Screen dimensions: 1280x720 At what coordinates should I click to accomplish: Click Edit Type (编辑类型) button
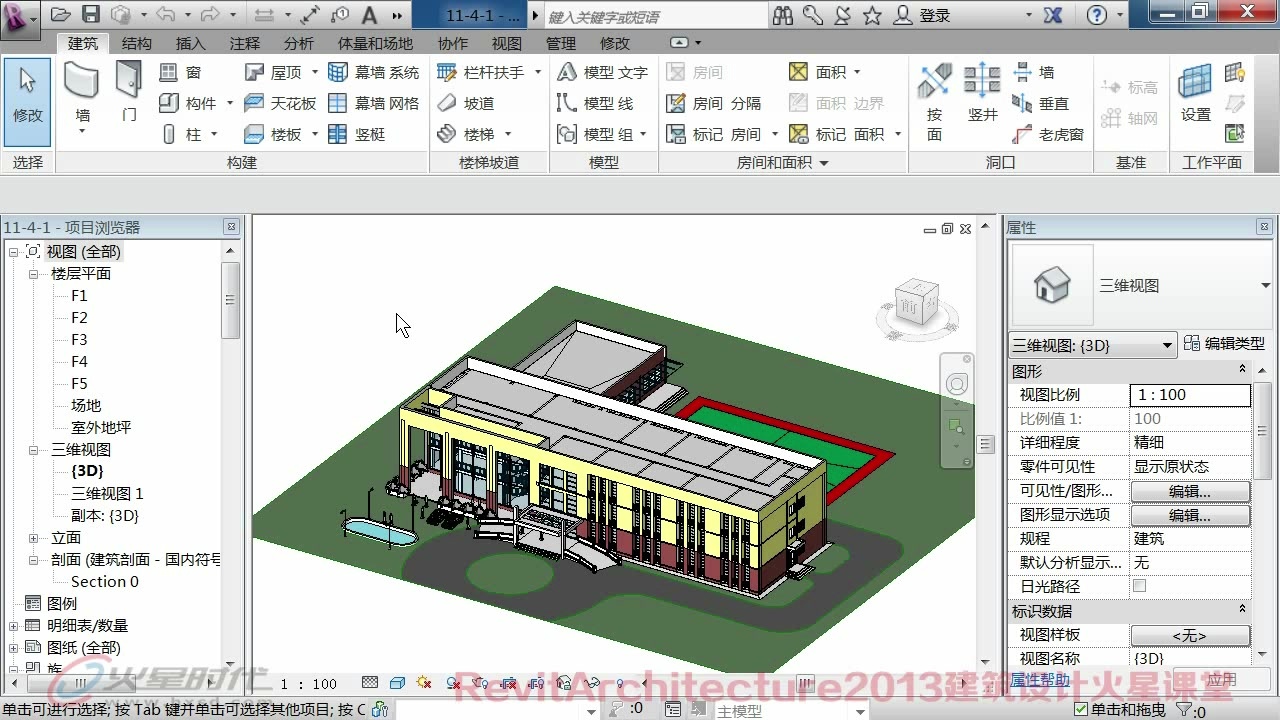coord(1224,343)
